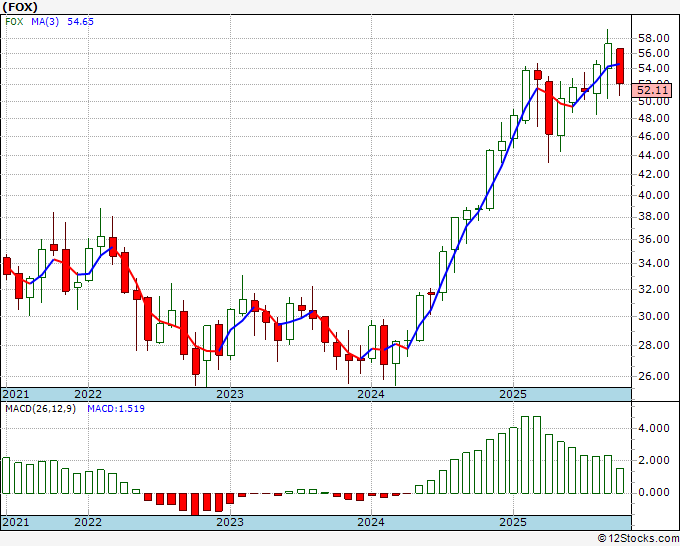Screen dimensions: 680x546
Task: Click the 58.00 price axis label
Action: pyautogui.click(x=654, y=38)
